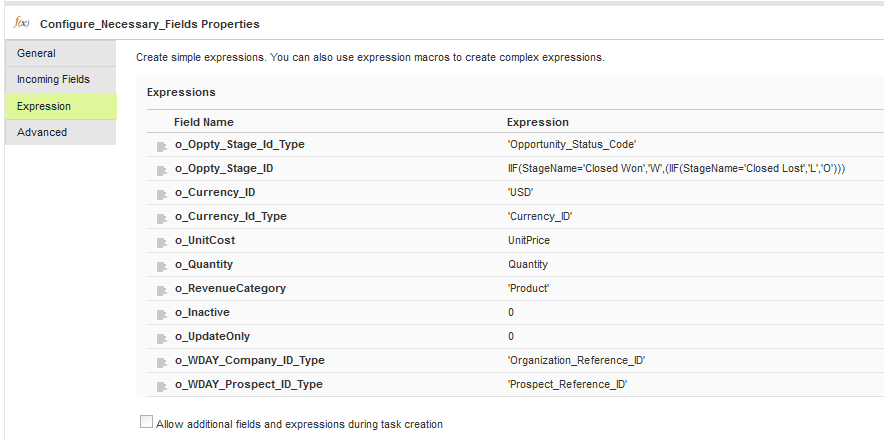
Task: Open the Advanced tab
Action: [x=60, y=132]
